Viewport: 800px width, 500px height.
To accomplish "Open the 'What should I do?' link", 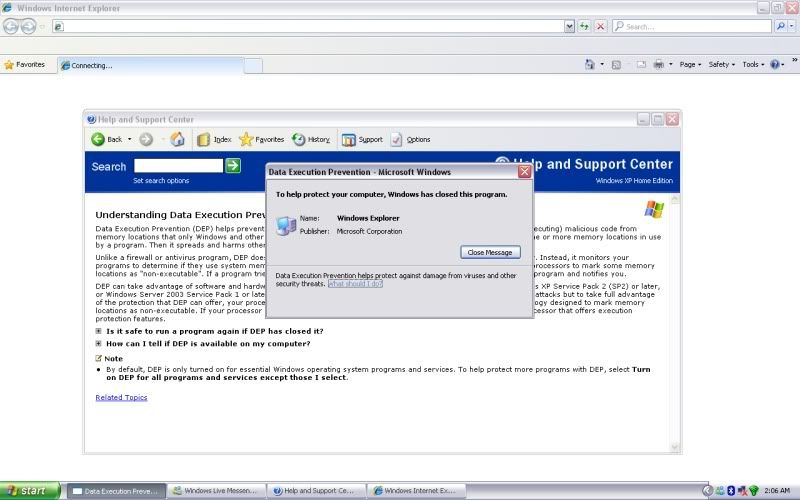I will [355, 284].
